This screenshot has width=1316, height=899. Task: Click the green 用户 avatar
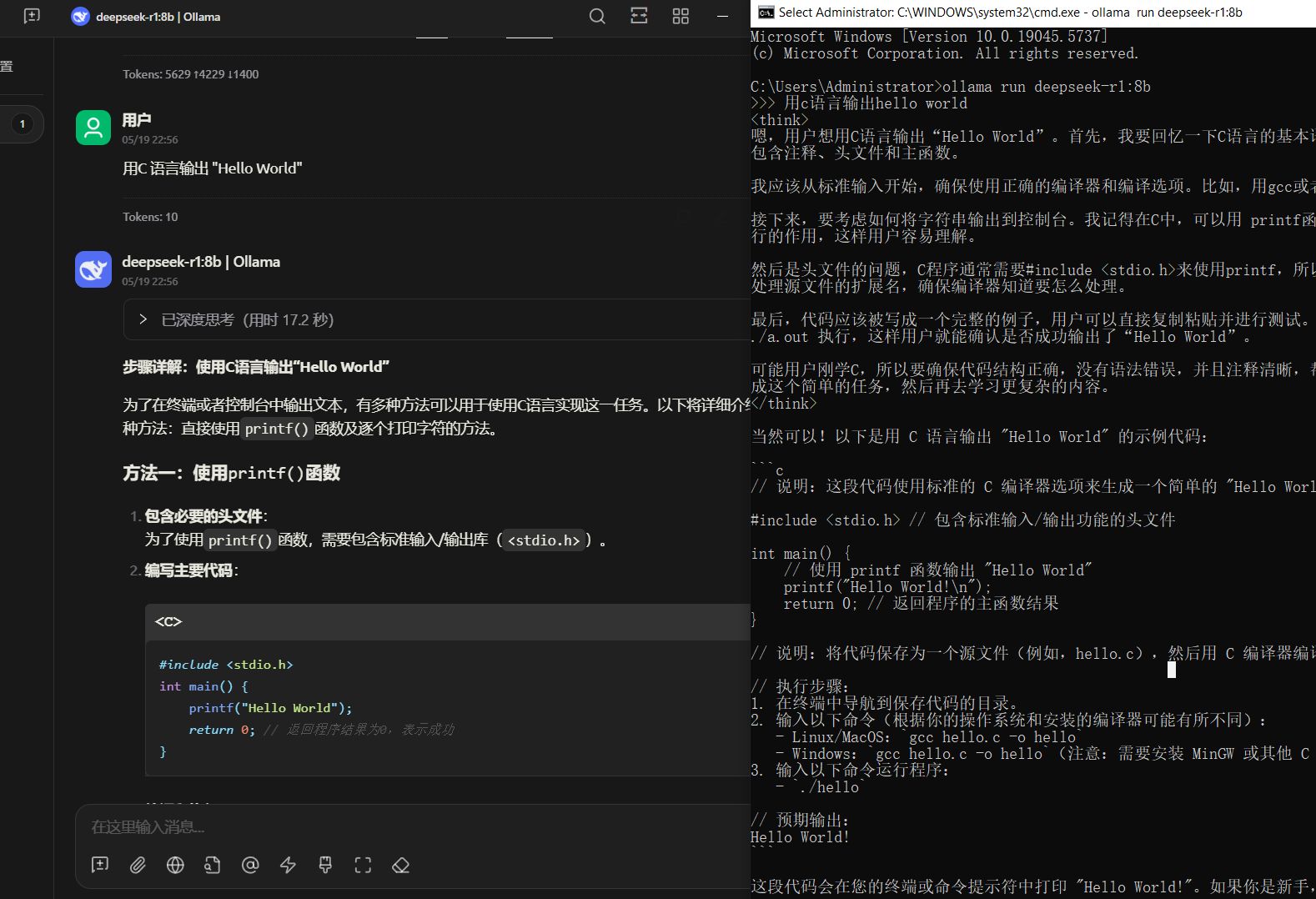(x=93, y=128)
